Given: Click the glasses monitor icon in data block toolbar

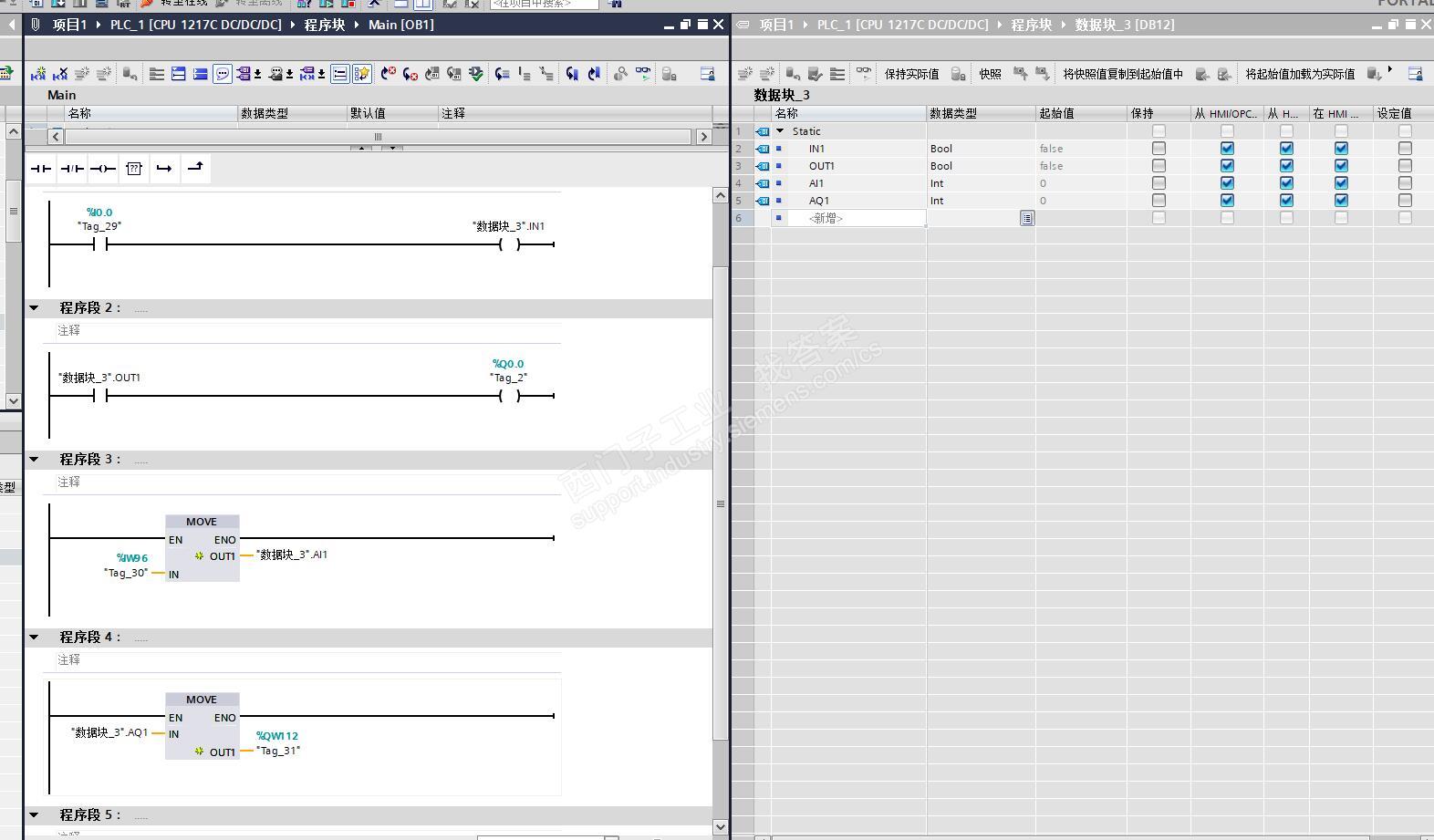Looking at the screenshot, I should click(x=863, y=74).
